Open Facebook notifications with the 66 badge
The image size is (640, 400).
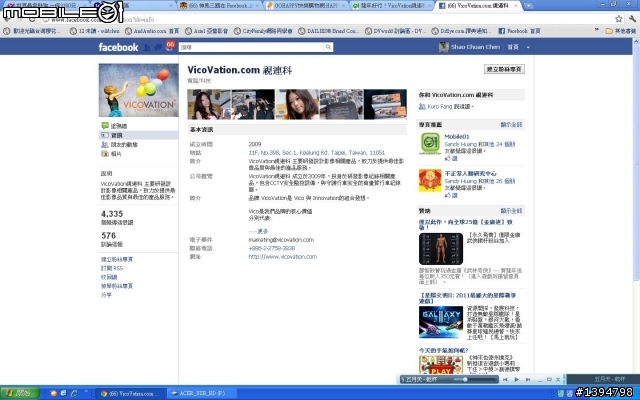(170, 45)
